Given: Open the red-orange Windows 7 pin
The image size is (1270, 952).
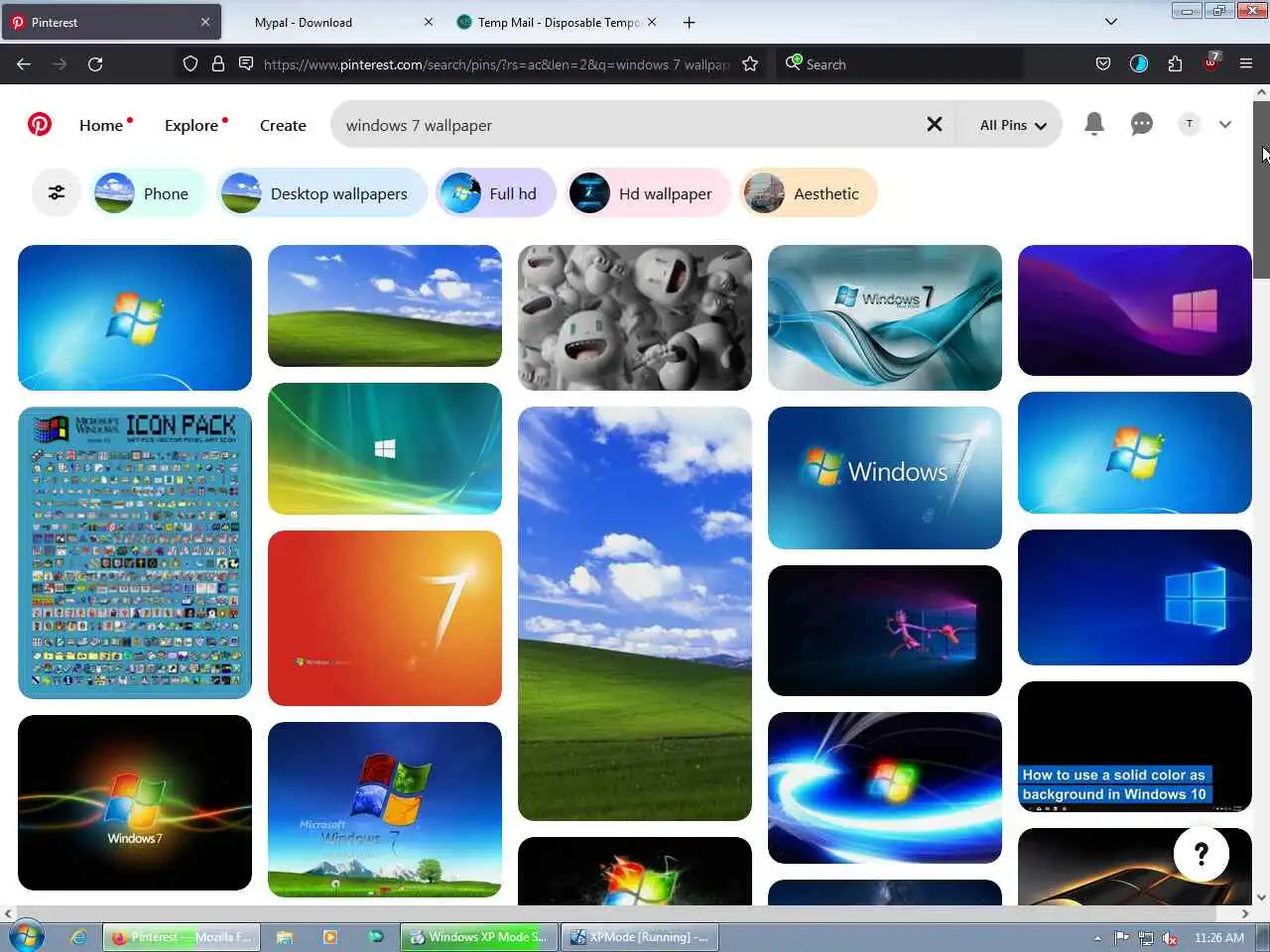Looking at the screenshot, I should (385, 618).
